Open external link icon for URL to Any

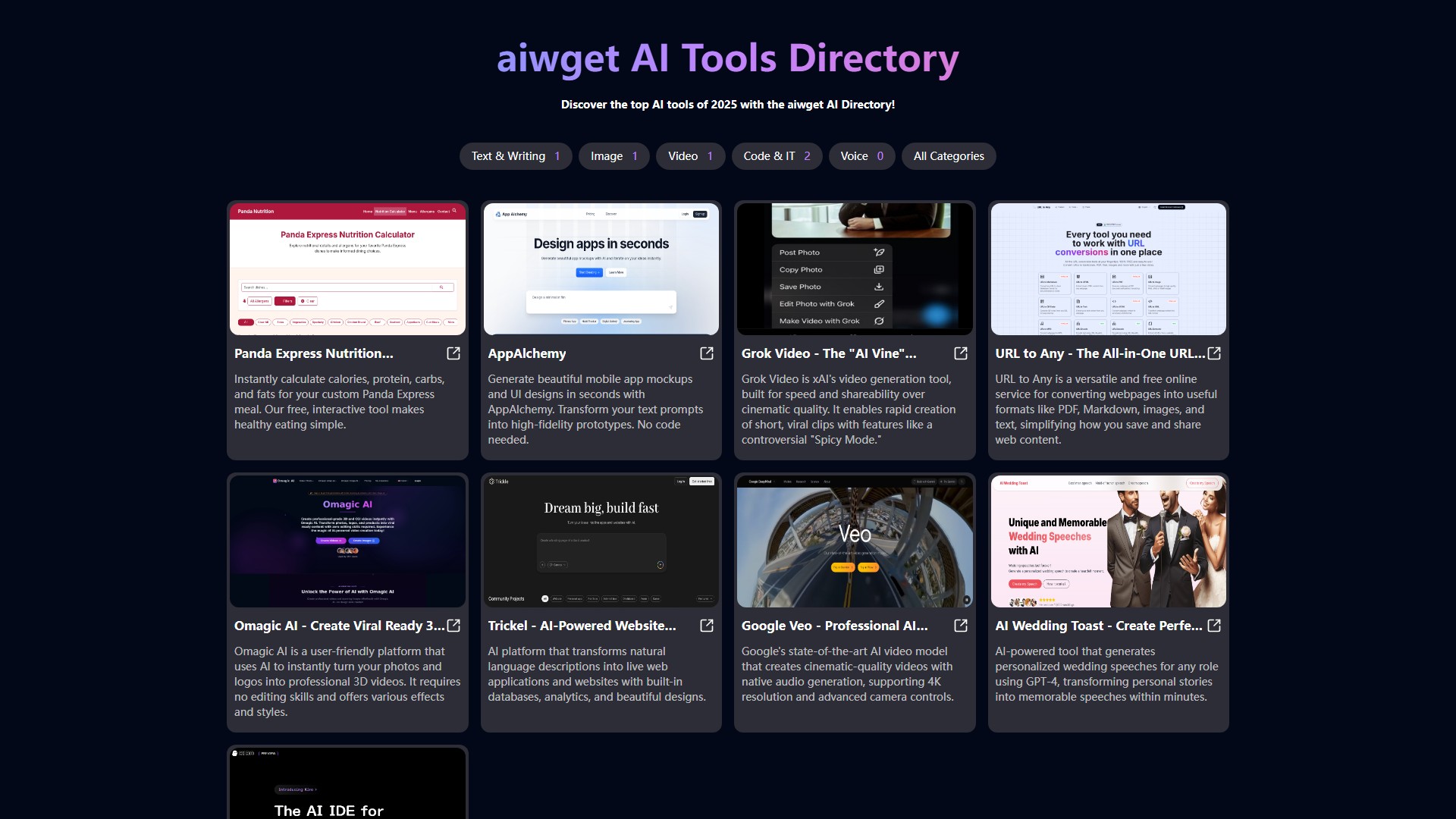click(1214, 353)
